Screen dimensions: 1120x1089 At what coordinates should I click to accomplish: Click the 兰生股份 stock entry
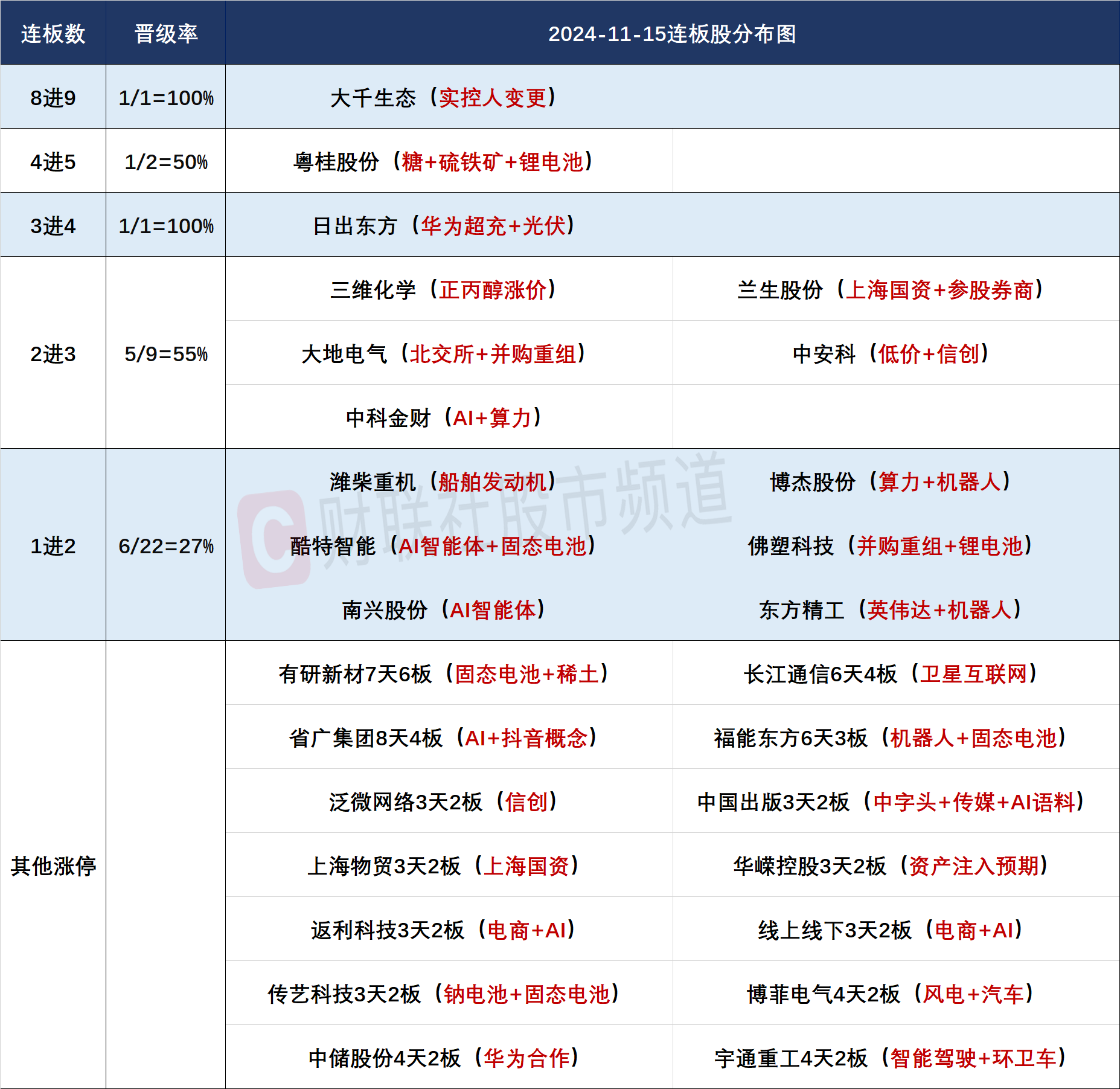click(x=891, y=290)
